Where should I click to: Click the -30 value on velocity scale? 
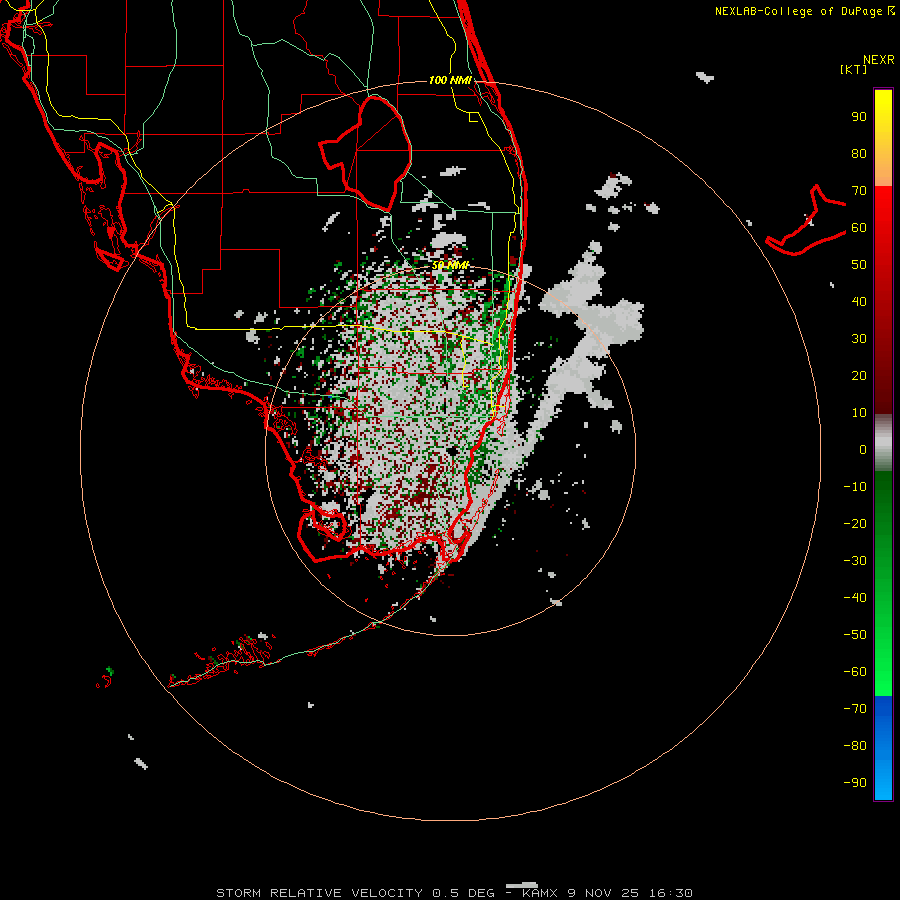coord(855,561)
